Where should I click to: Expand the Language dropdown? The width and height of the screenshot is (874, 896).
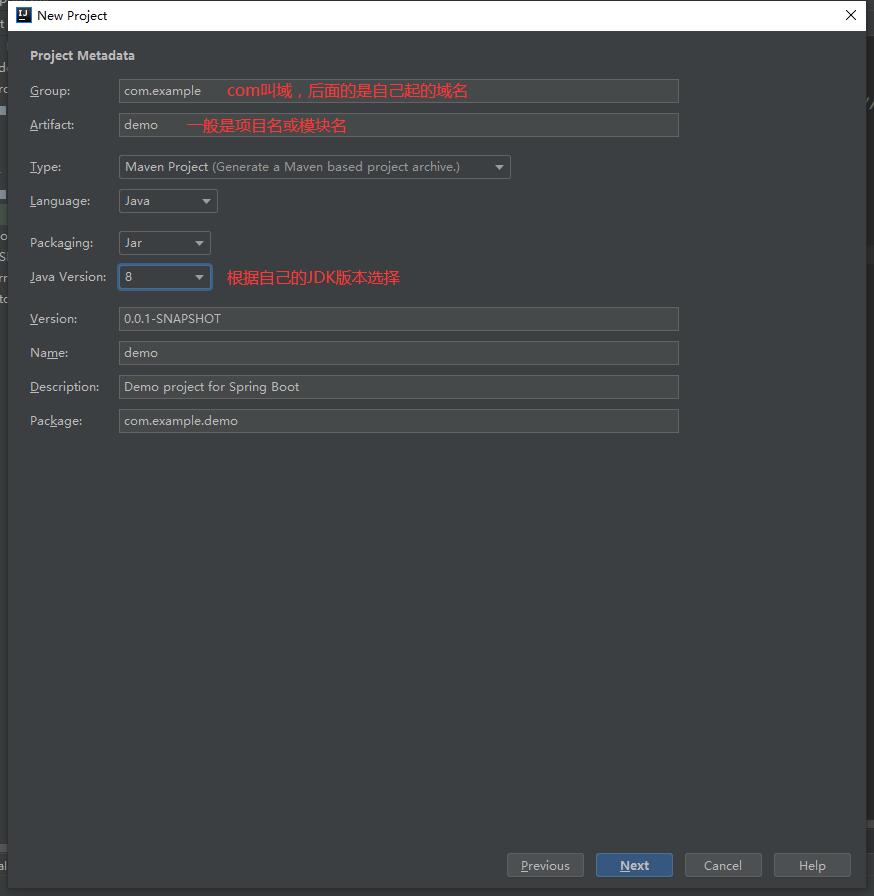(x=167, y=201)
